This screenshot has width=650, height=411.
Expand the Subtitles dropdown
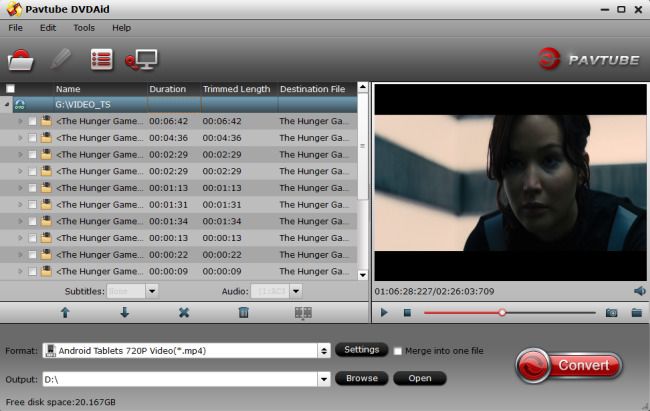(x=152, y=291)
